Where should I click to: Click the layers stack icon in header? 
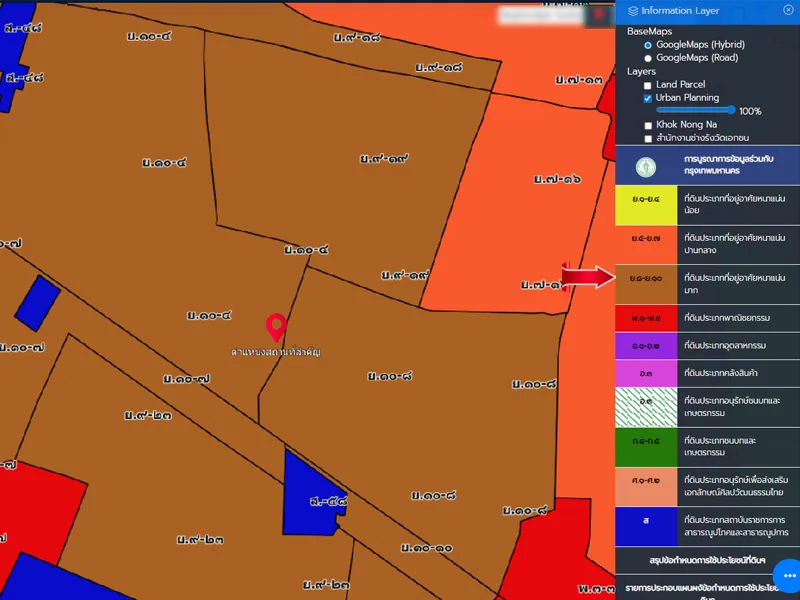tap(633, 11)
